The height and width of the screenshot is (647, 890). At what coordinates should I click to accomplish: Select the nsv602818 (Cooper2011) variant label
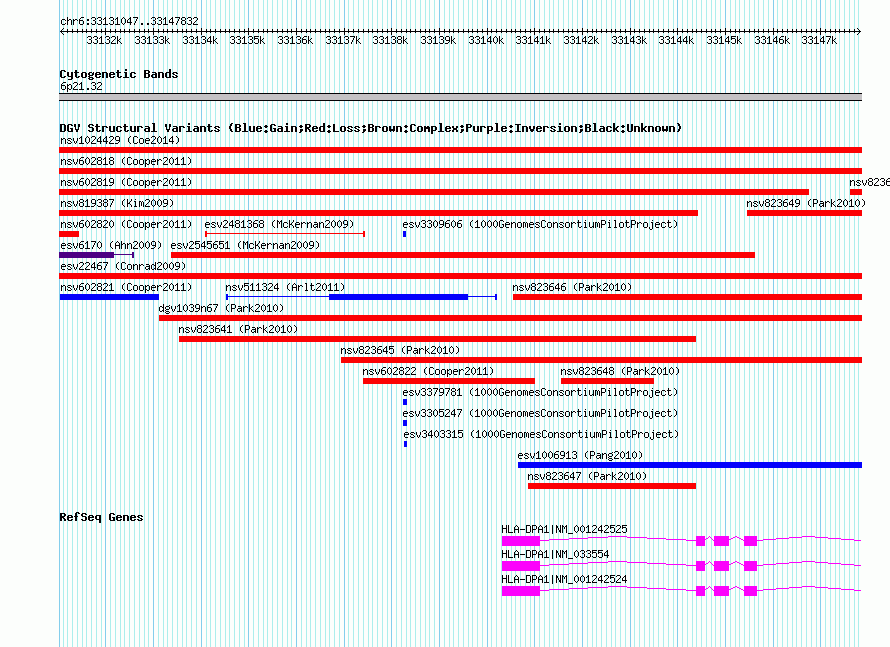[x=126, y=161]
